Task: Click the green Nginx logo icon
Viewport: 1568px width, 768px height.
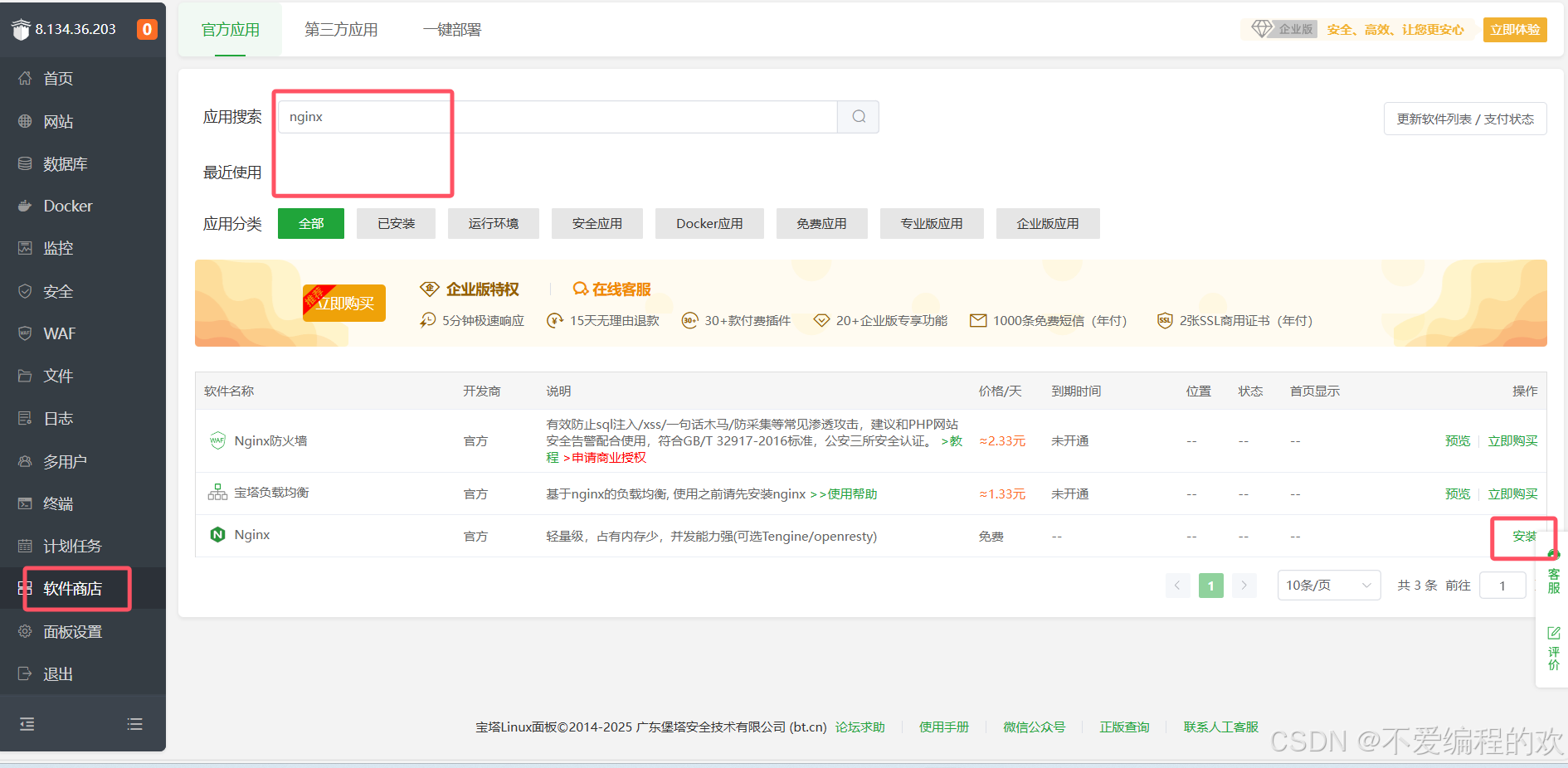Action: (x=217, y=535)
